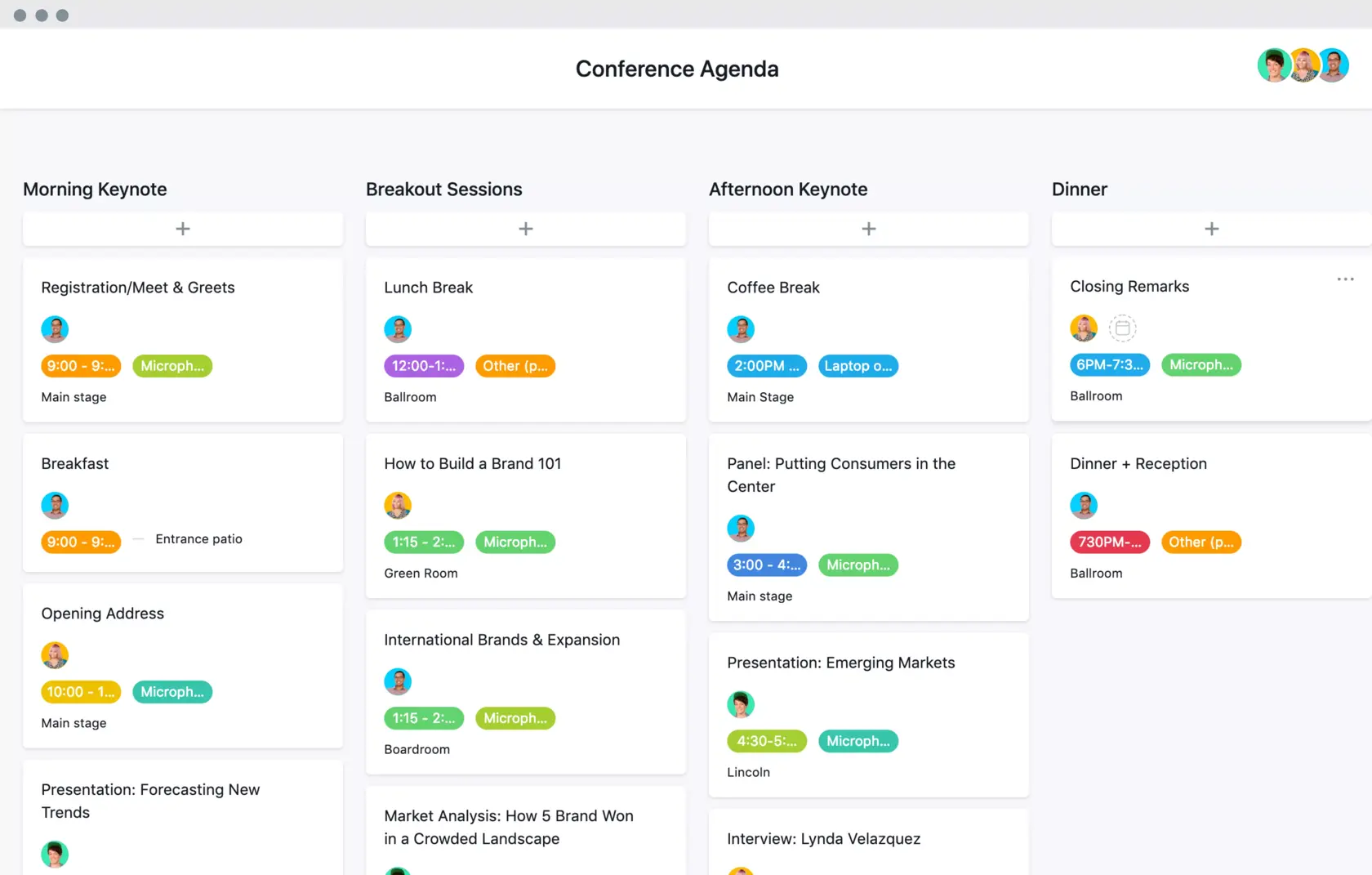Click Microph tag on International Brands & Expansion
The height and width of the screenshot is (875, 1372).
click(x=515, y=718)
